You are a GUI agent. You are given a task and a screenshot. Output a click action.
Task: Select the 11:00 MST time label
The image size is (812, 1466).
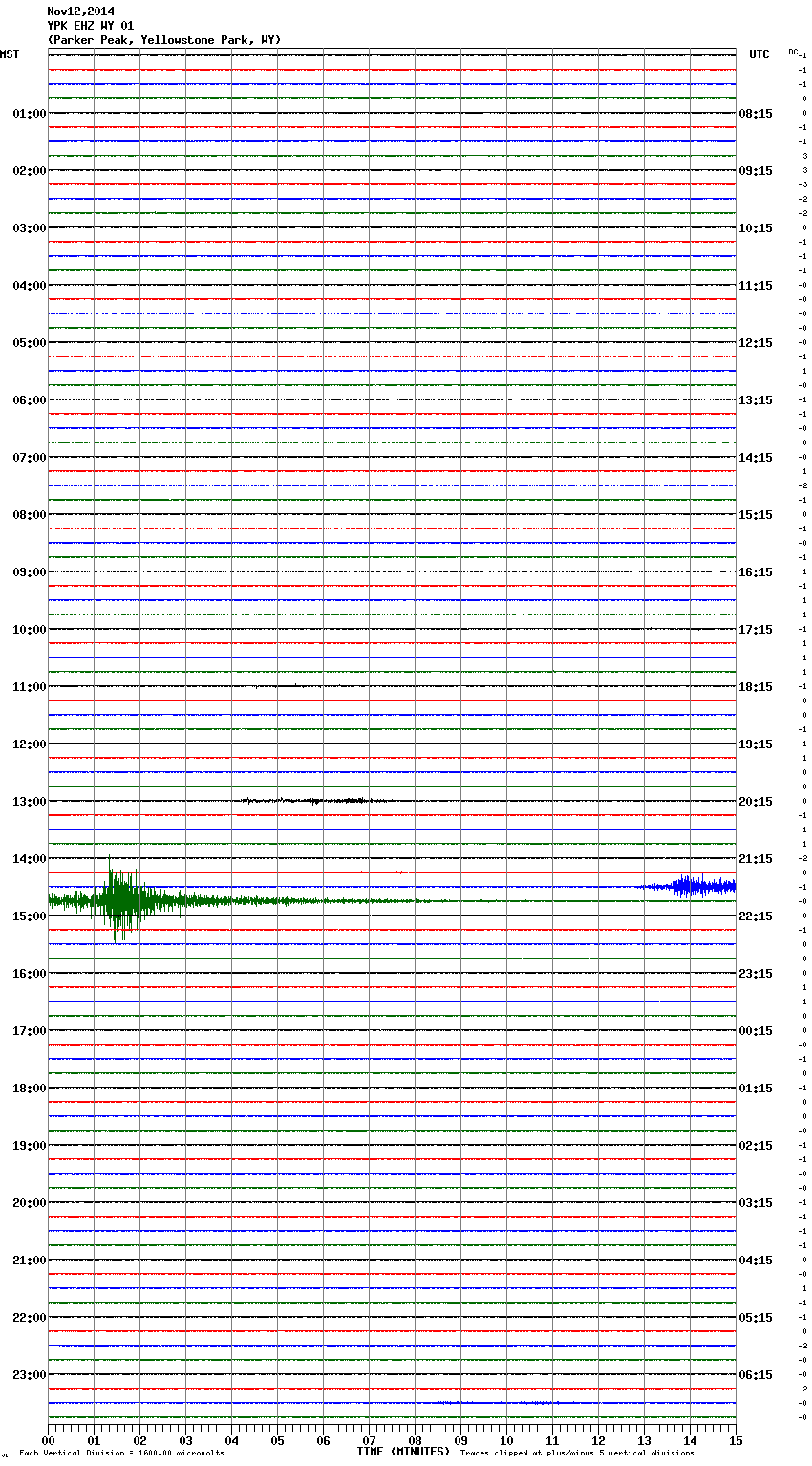pos(29,687)
